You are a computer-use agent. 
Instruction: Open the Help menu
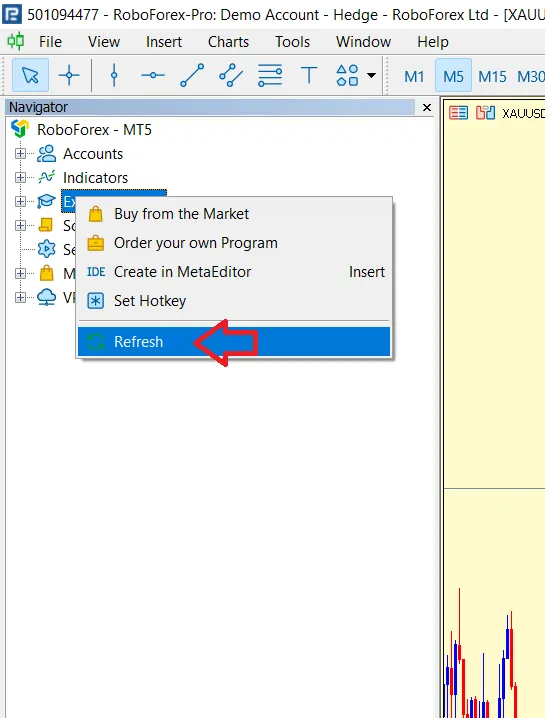[x=433, y=42]
